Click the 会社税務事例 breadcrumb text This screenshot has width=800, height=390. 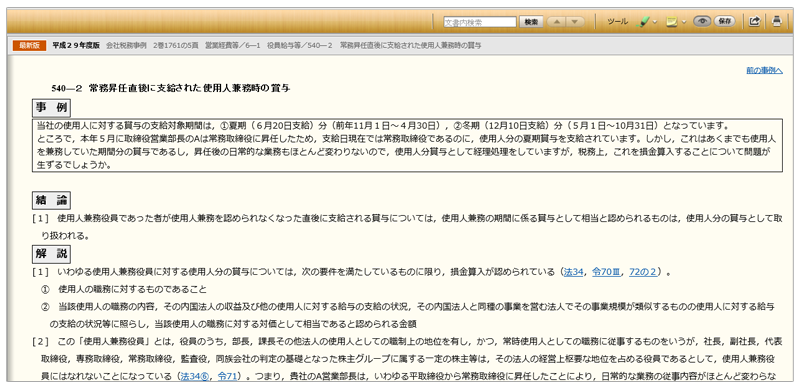[126, 45]
